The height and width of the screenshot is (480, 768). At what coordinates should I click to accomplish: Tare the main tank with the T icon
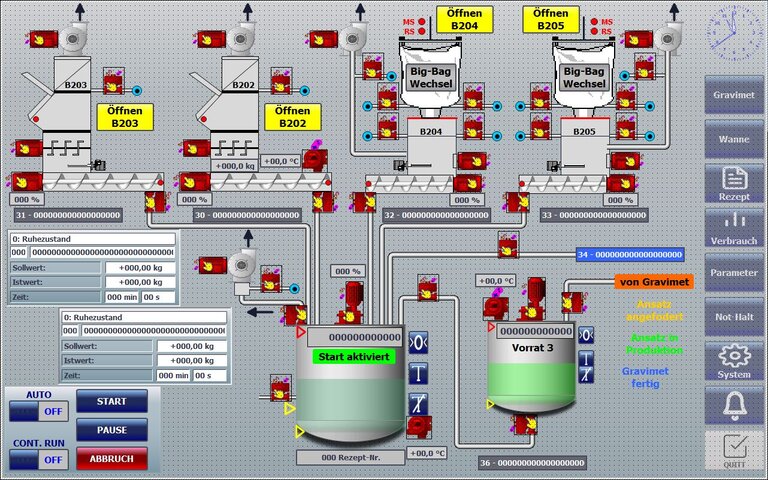coord(418,373)
